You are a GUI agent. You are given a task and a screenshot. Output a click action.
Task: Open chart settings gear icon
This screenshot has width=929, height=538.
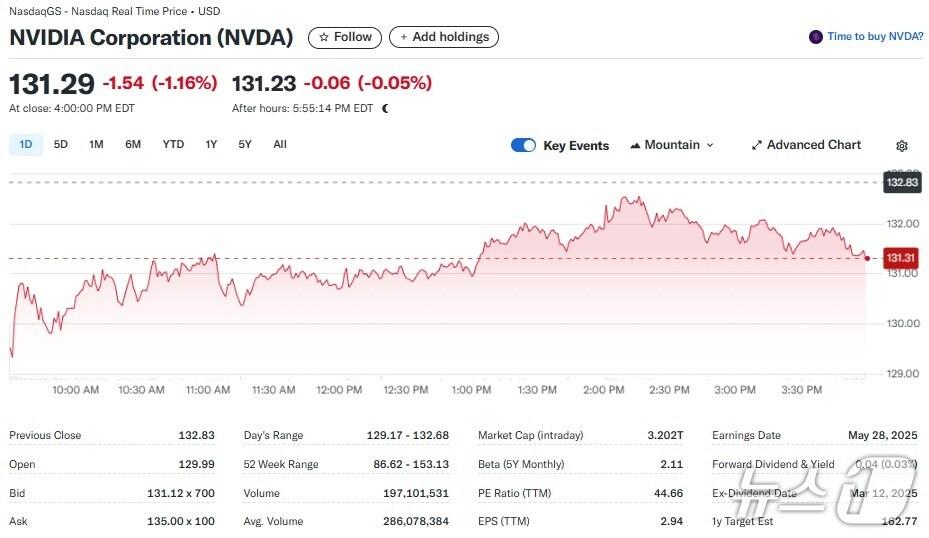click(x=901, y=146)
